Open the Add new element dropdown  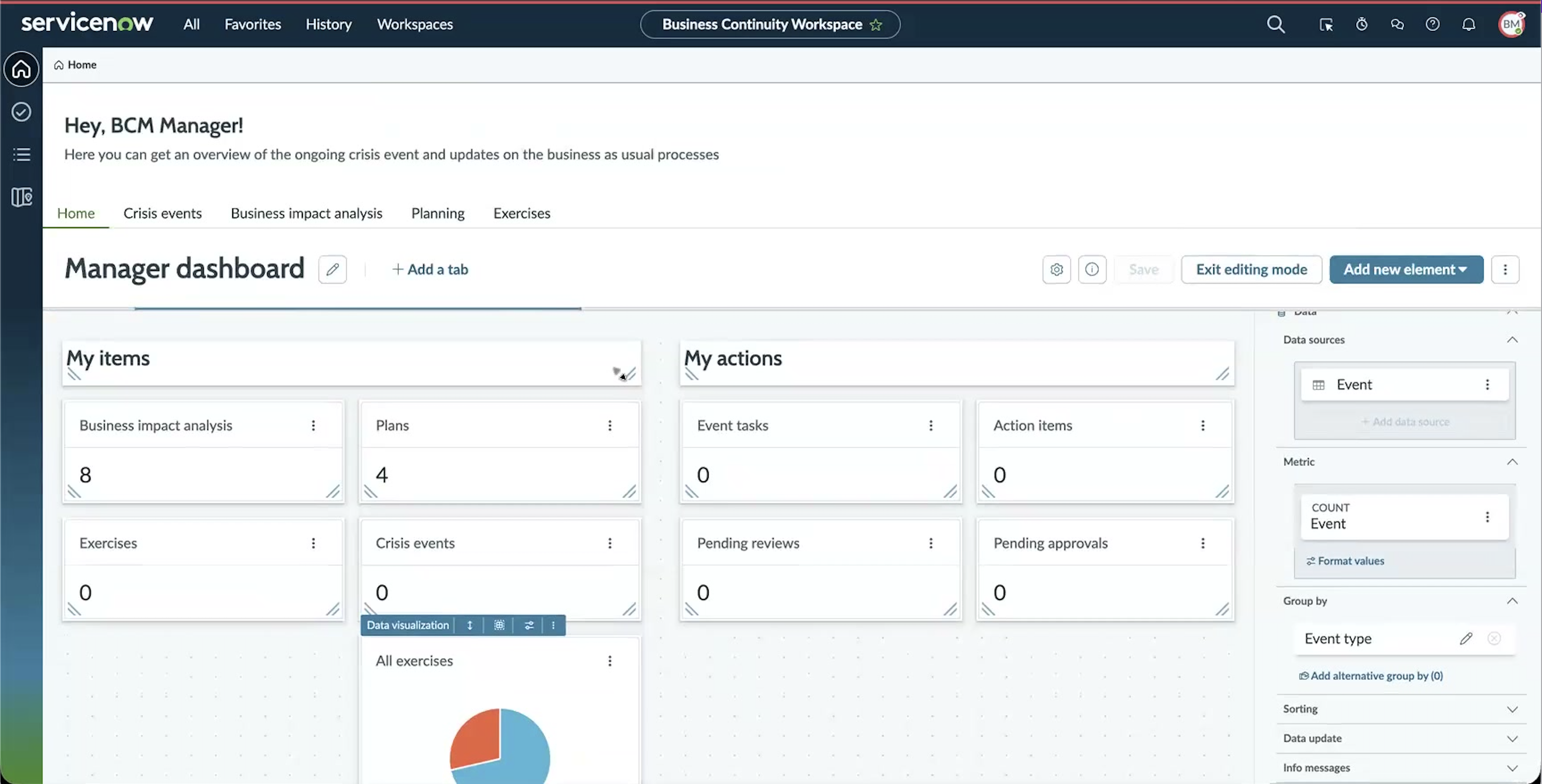(1406, 270)
